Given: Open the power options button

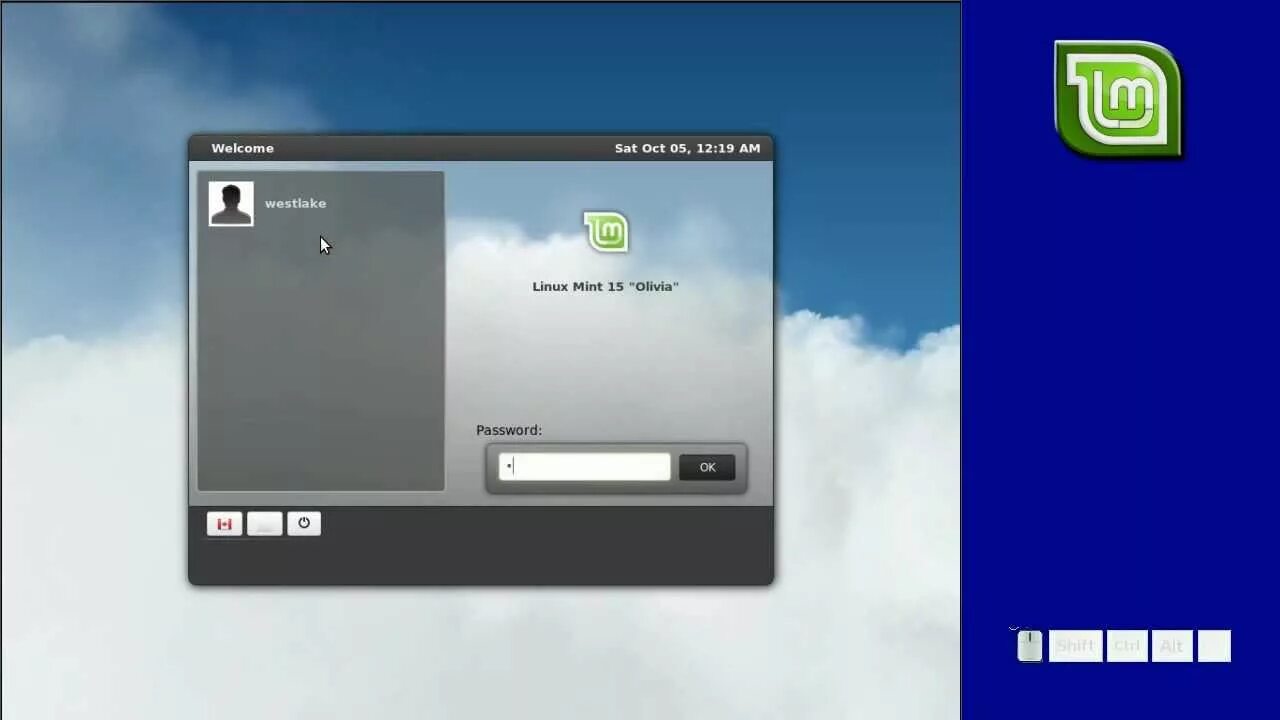Looking at the screenshot, I should click(304, 523).
